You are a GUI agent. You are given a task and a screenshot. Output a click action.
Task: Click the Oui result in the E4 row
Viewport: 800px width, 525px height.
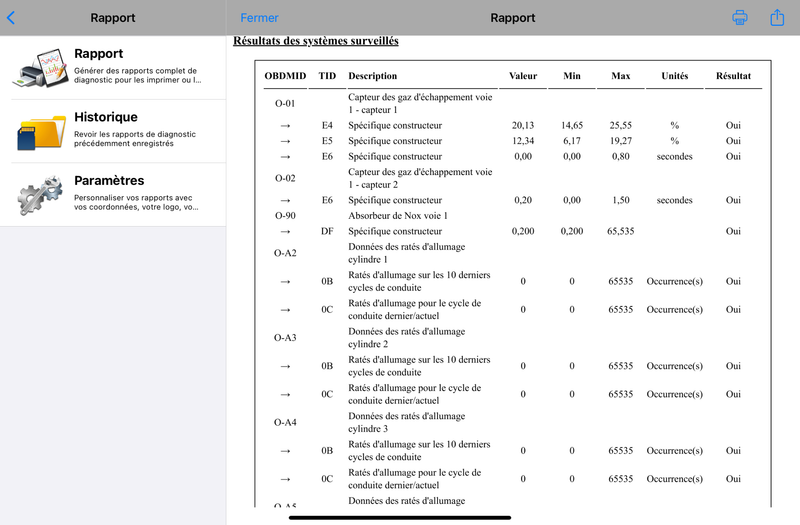point(733,126)
